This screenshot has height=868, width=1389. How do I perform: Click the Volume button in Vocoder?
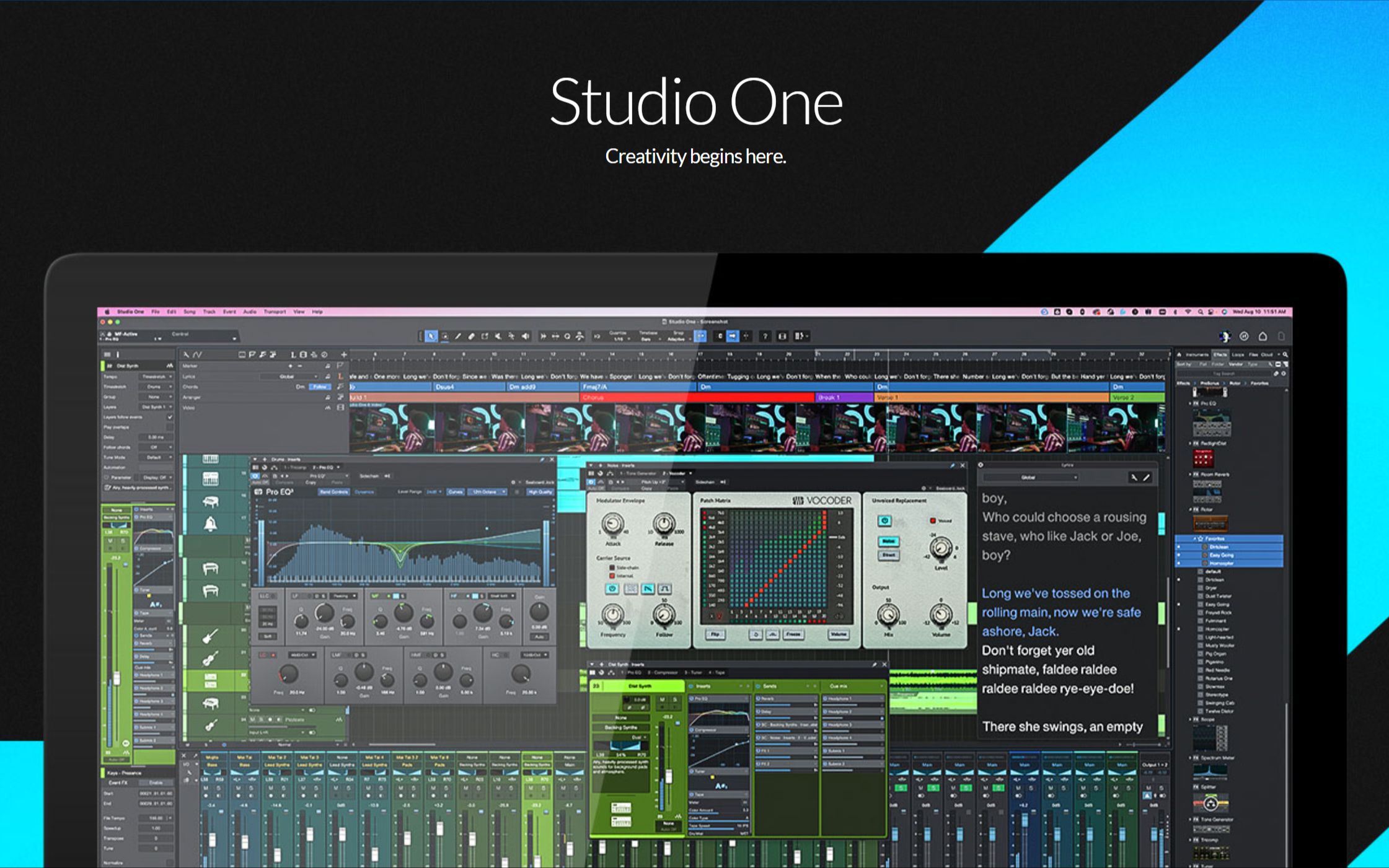click(838, 634)
